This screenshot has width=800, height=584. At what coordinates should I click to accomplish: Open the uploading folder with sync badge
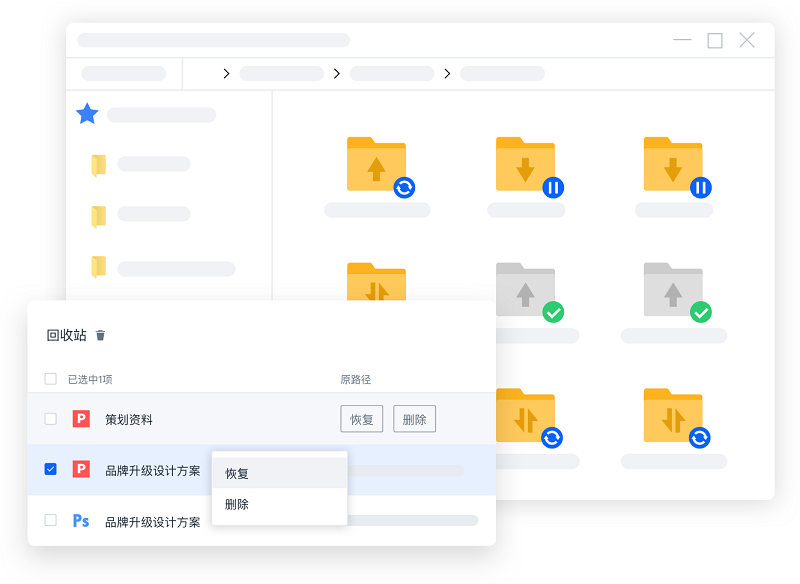[377, 162]
